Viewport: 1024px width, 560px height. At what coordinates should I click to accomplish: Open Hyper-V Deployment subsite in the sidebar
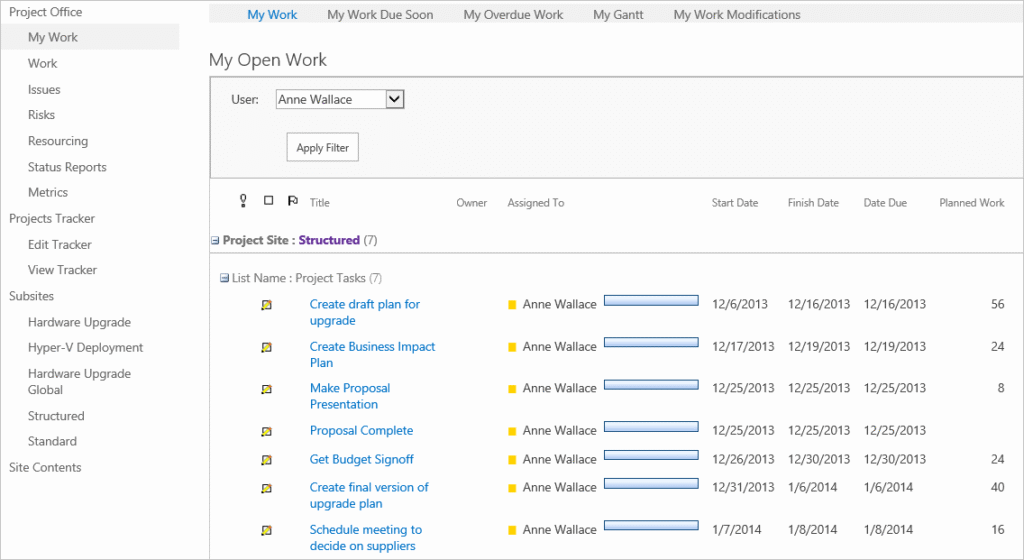click(x=85, y=348)
